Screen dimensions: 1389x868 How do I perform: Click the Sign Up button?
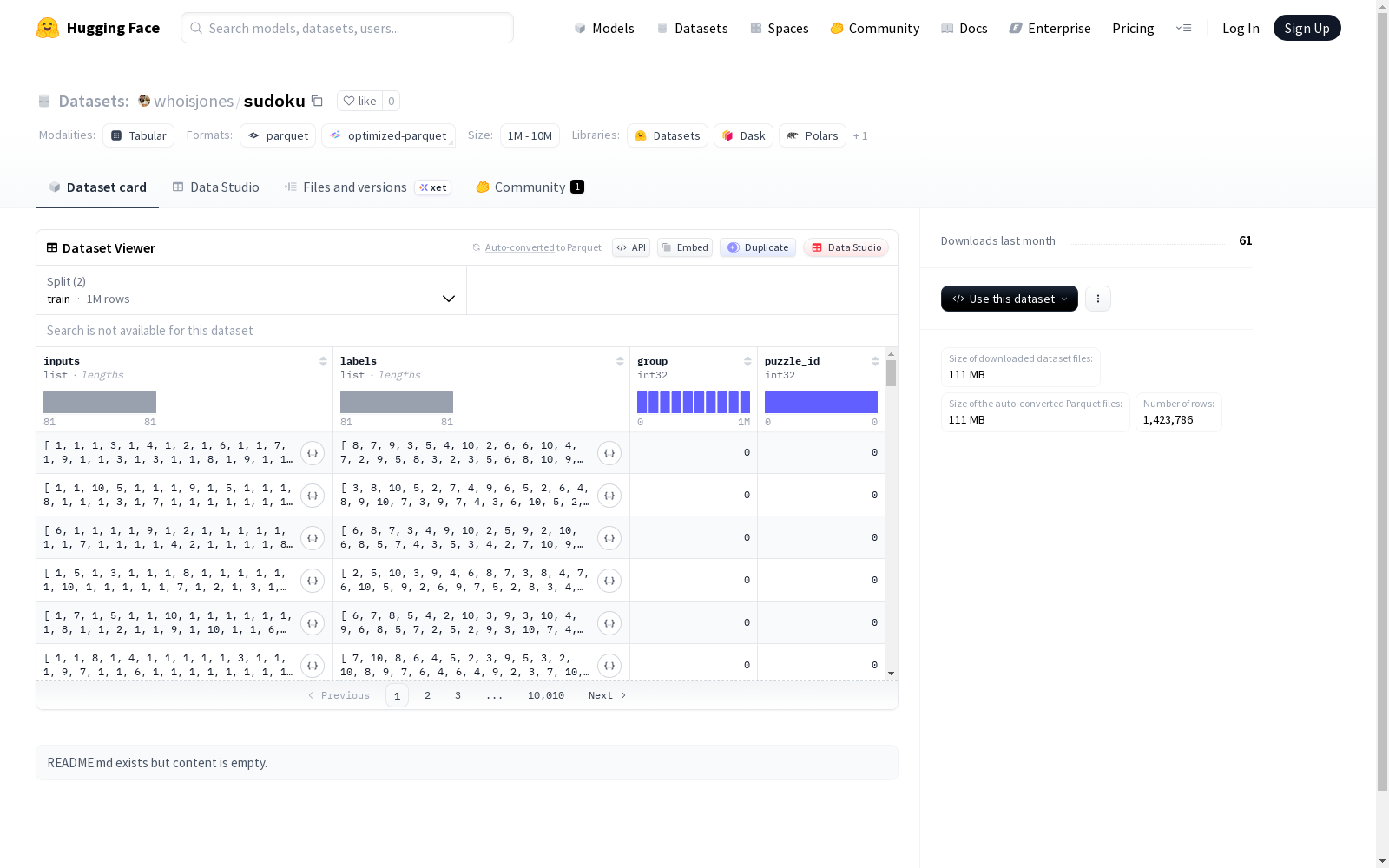click(x=1307, y=28)
